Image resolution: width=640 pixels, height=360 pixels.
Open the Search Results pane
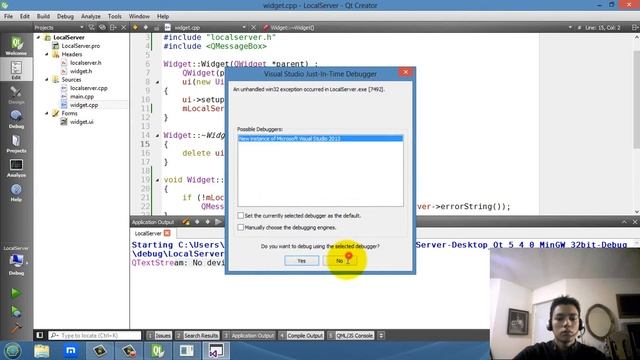(198, 335)
